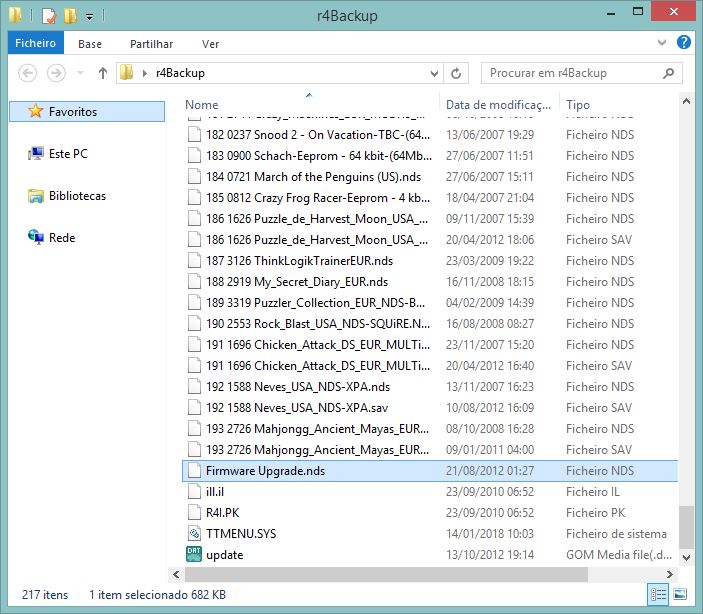Click the Rede network icon
The height and width of the screenshot is (614, 703).
(36, 236)
